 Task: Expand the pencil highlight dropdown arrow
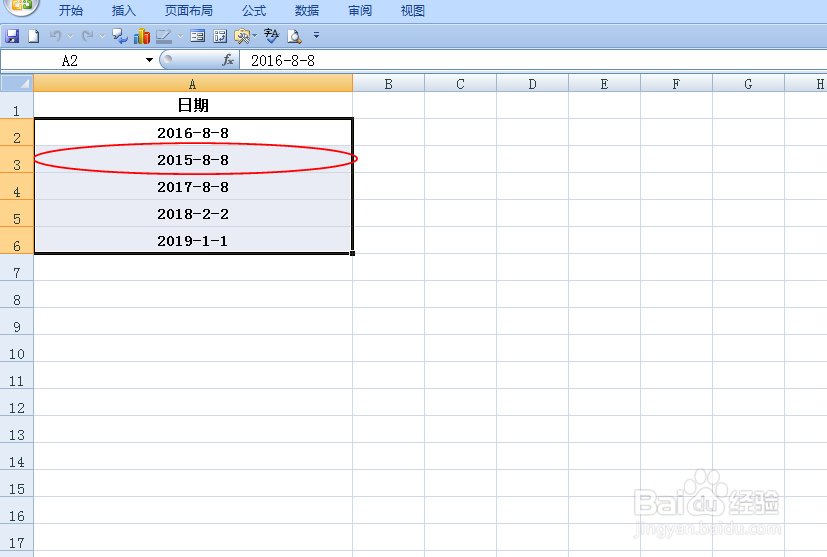click(180, 36)
